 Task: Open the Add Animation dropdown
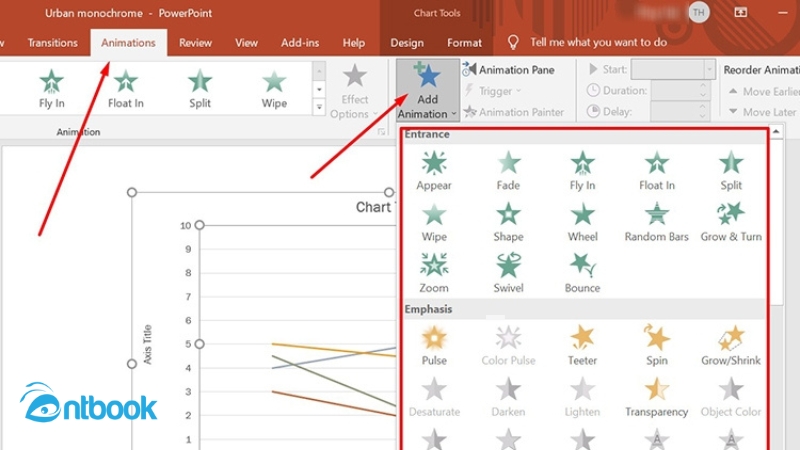[x=428, y=90]
